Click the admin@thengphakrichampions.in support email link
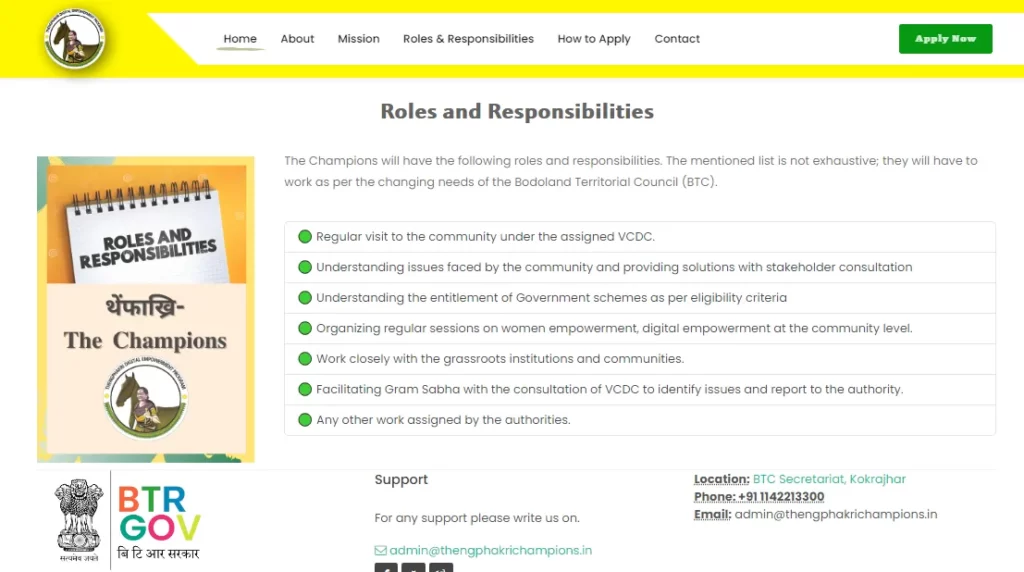 [490, 550]
